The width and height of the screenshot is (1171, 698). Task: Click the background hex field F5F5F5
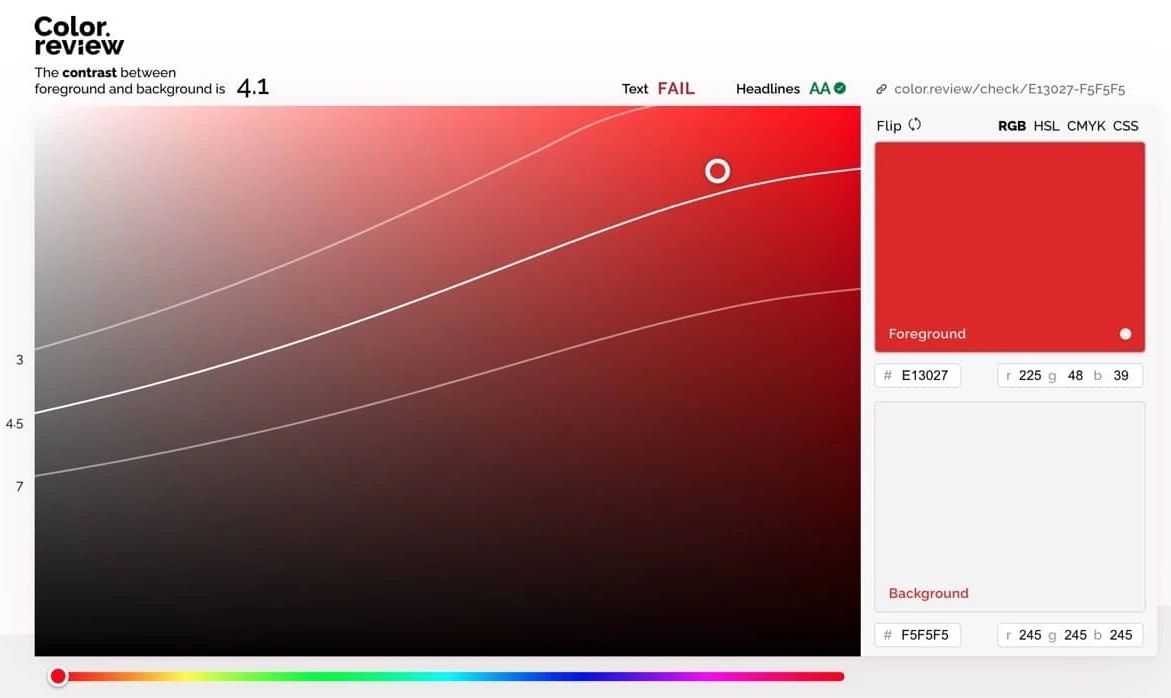pyautogui.click(x=924, y=635)
